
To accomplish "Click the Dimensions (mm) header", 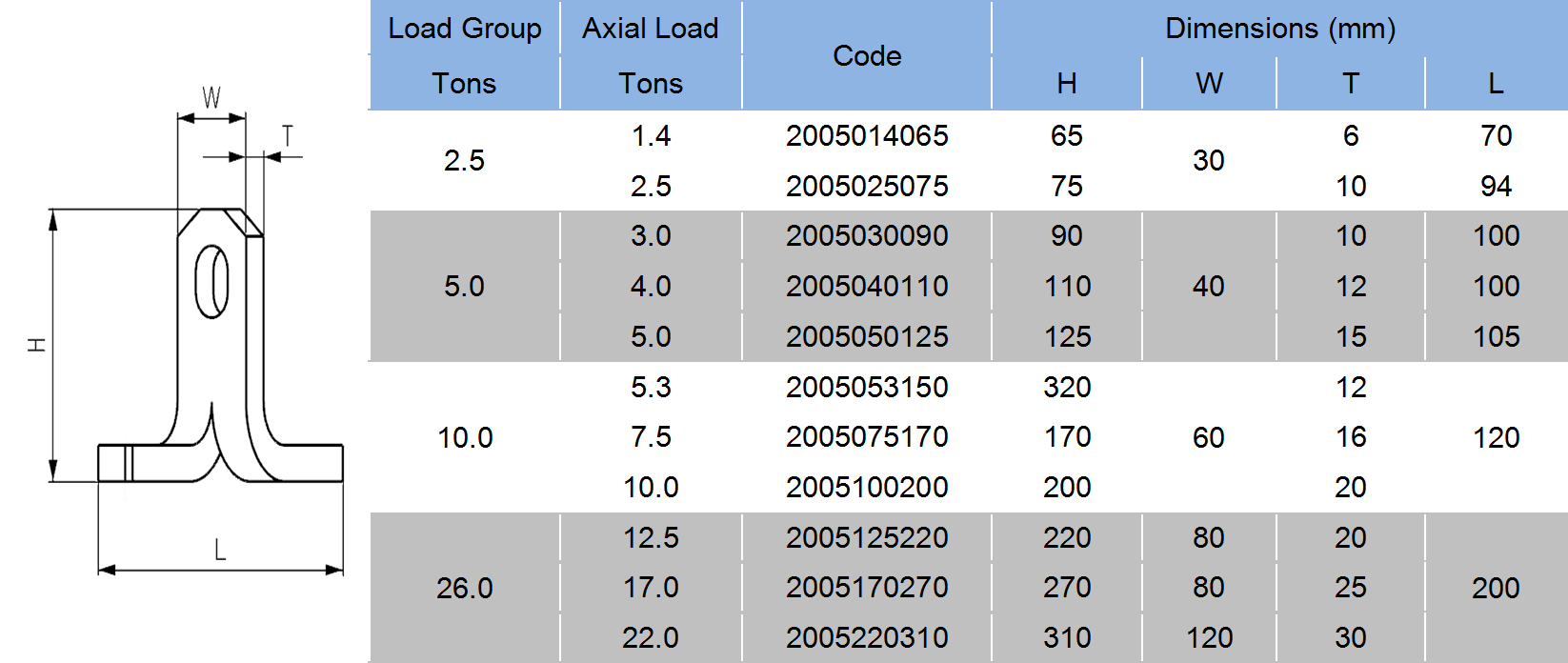I will pos(1279,29).
